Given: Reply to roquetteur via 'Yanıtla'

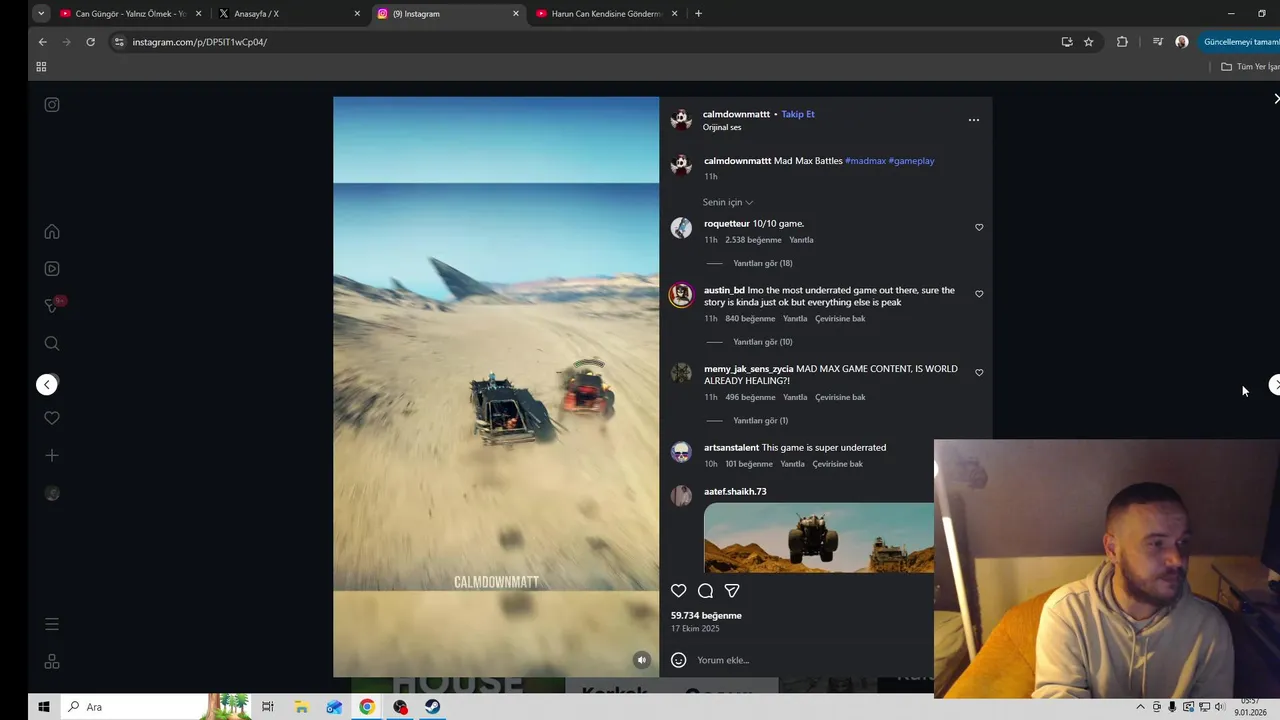Looking at the screenshot, I should pos(801,240).
